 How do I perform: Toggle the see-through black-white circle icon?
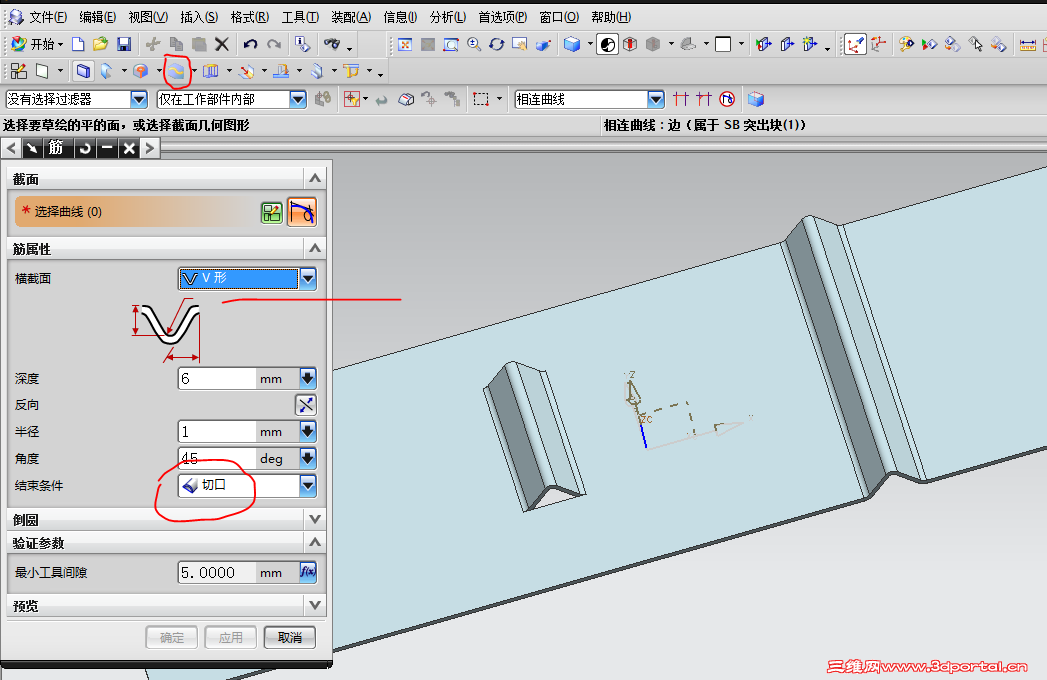click(x=607, y=44)
